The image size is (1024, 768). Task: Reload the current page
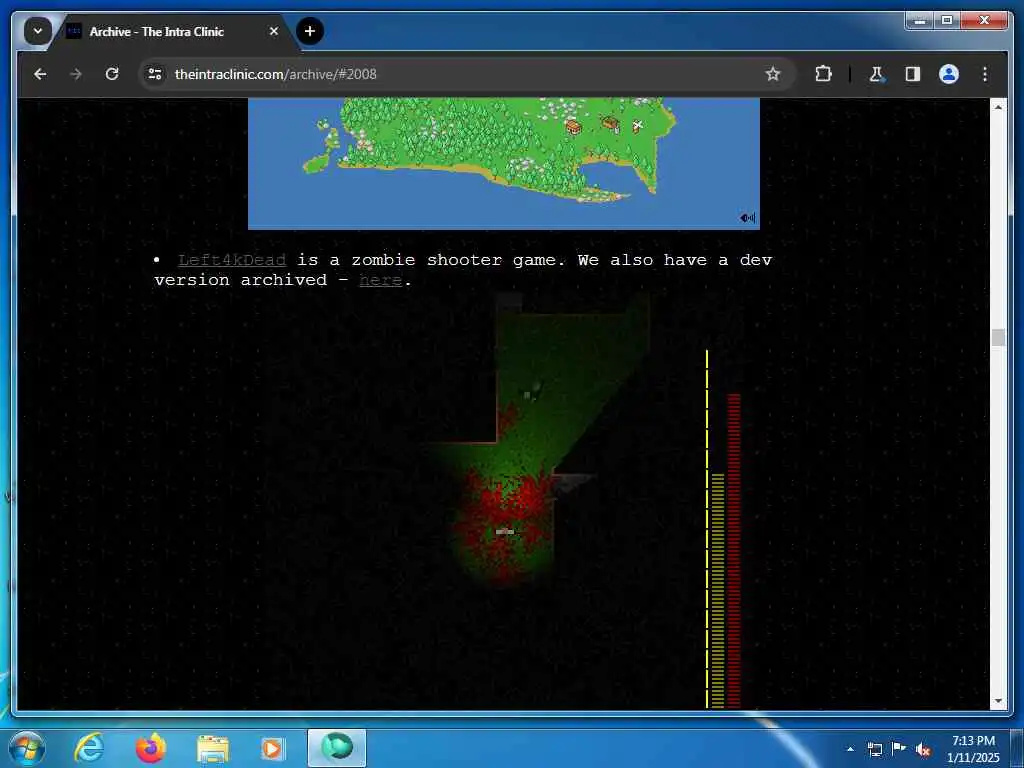pyautogui.click(x=112, y=74)
